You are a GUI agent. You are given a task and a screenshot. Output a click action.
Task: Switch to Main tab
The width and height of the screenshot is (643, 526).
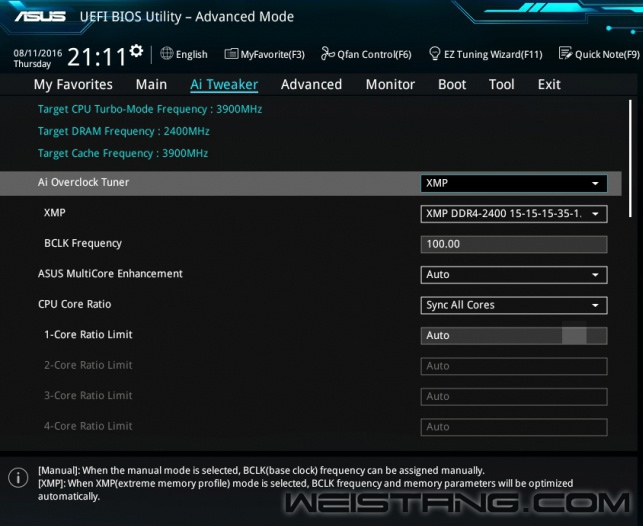(x=151, y=84)
